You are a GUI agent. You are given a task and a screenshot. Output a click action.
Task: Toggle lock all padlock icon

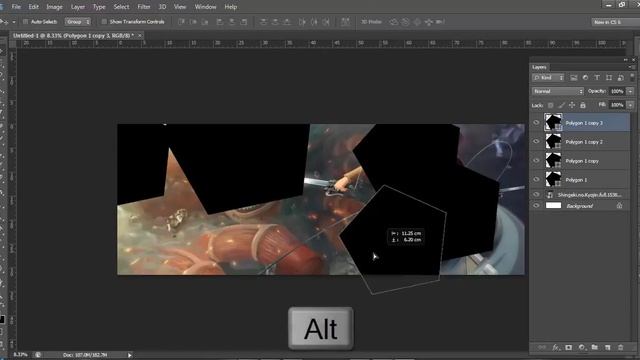click(583, 105)
